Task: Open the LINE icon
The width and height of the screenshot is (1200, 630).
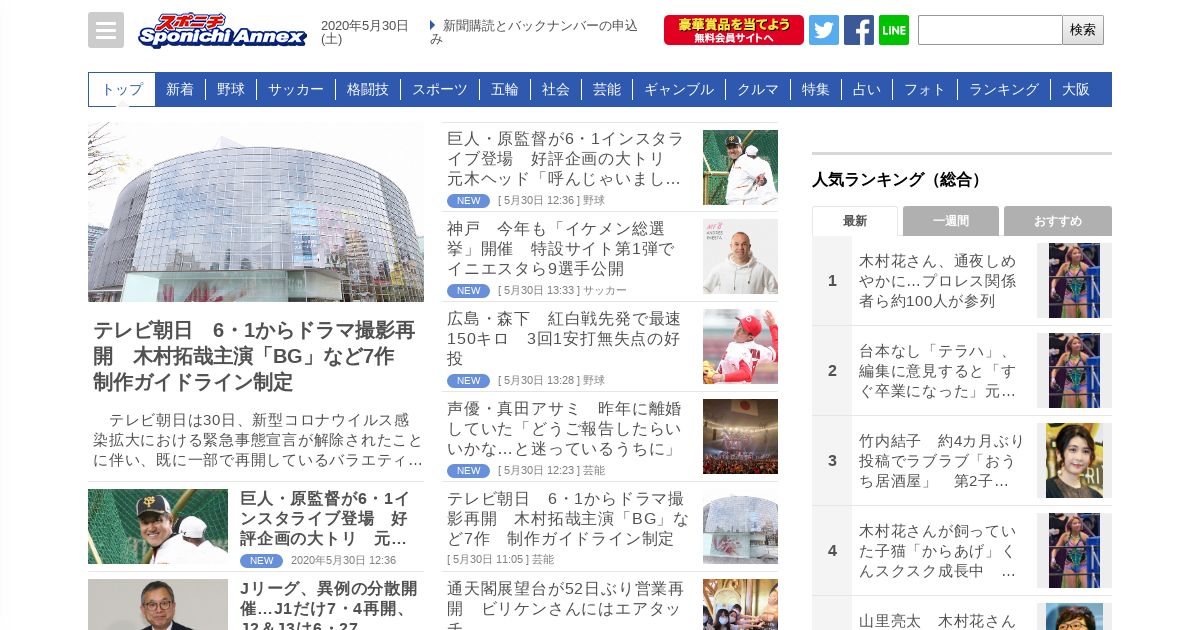Action: (894, 30)
